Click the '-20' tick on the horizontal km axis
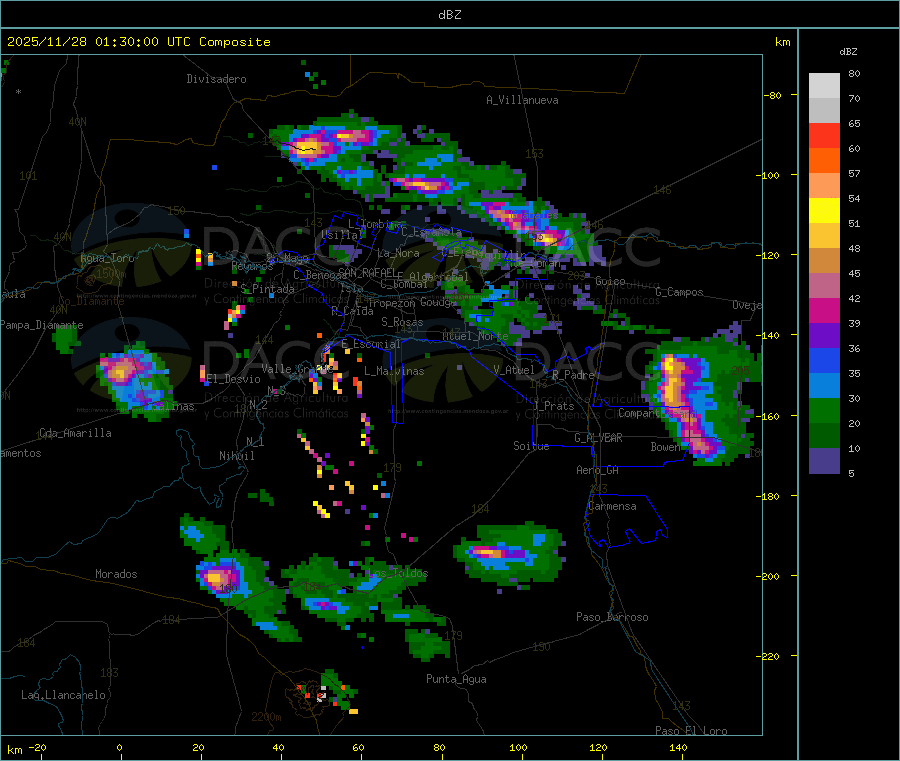 (37, 747)
